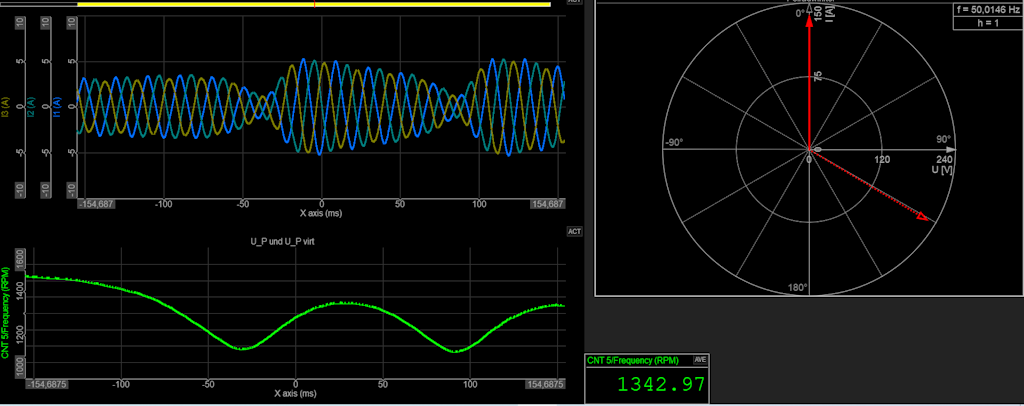Click the yellow recording position bar at top

click(313, 4)
